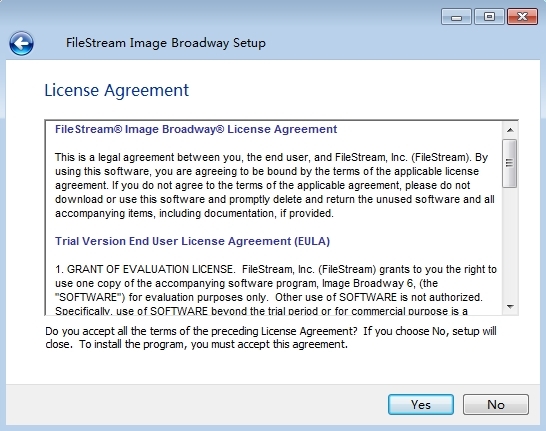Go back using the blue arrow button

(21, 44)
